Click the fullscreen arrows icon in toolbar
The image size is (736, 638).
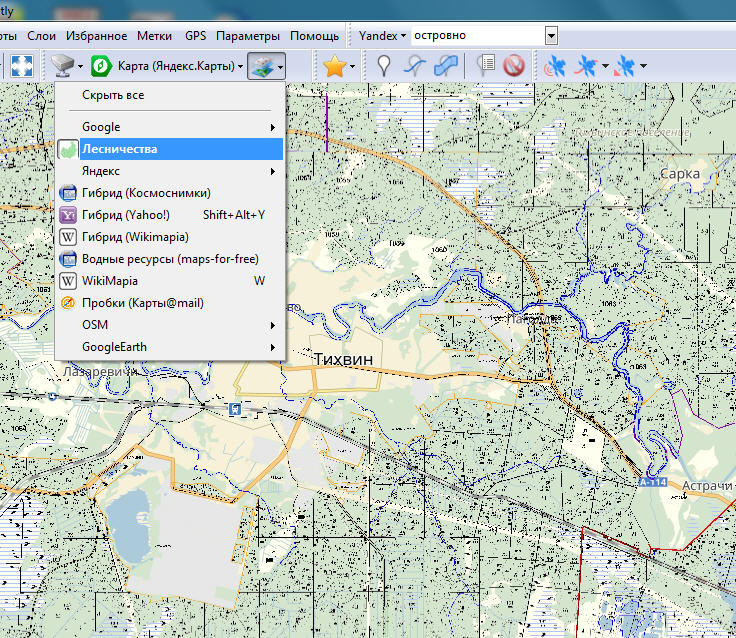(x=22, y=66)
